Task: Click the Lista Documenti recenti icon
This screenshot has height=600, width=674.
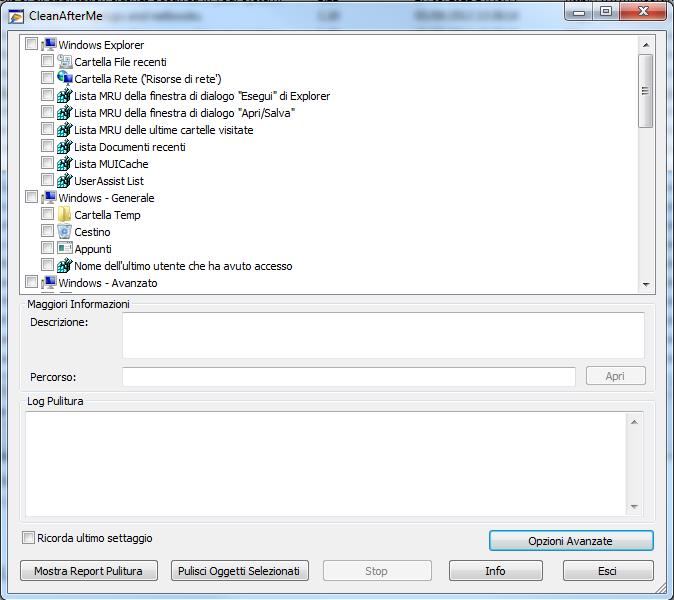Action: coord(64,147)
